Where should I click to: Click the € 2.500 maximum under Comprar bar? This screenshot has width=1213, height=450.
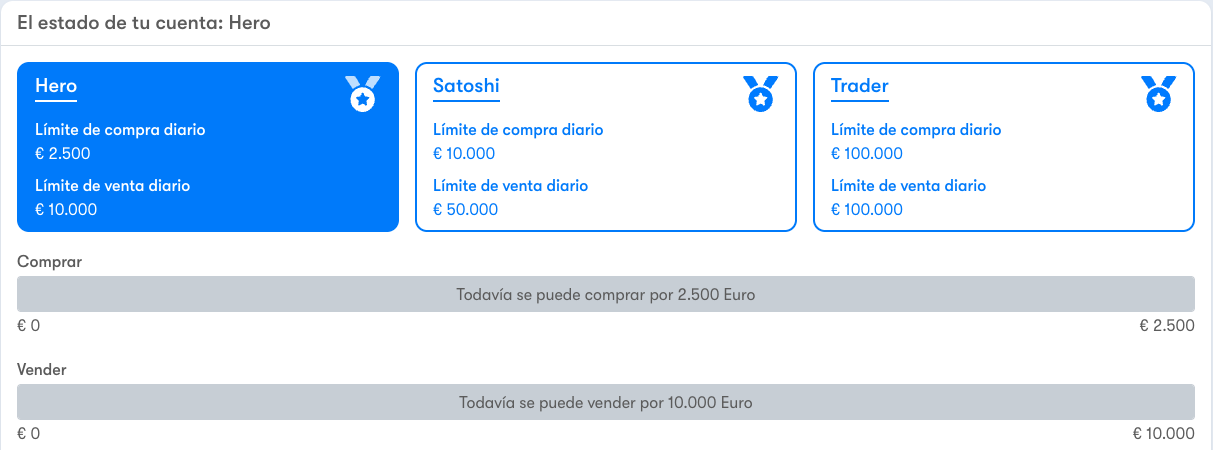1167,326
